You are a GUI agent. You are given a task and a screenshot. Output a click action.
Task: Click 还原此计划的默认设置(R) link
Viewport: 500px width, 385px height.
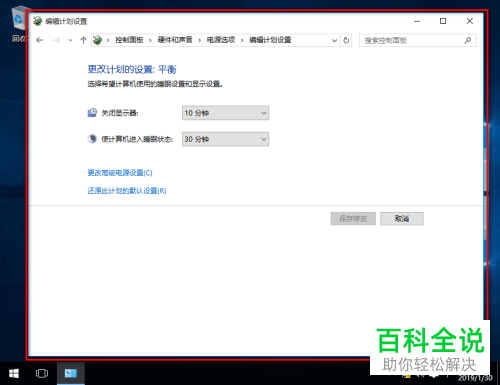click(127, 191)
